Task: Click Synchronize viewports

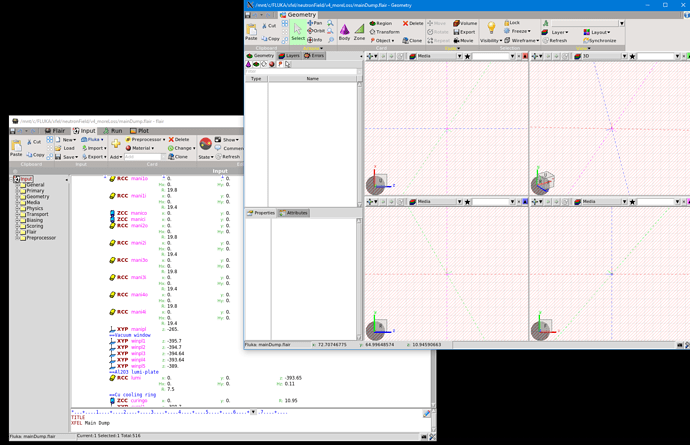Action: (599, 40)
